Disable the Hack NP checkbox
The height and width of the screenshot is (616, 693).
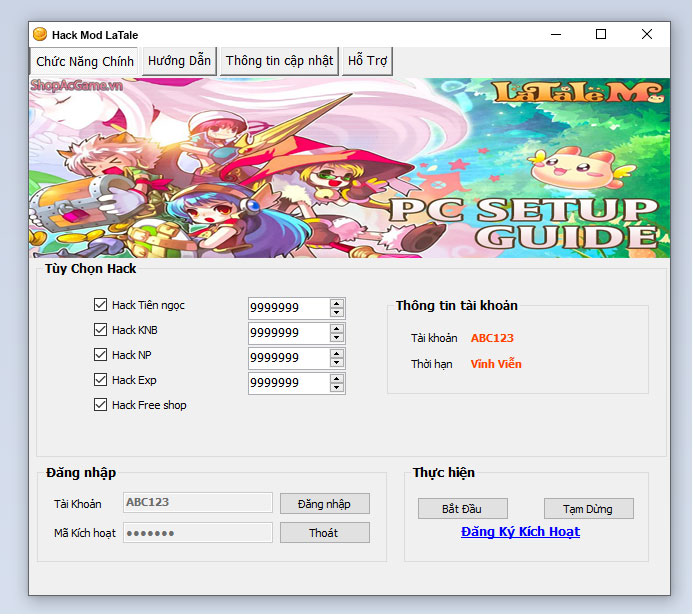click(100, 354)
